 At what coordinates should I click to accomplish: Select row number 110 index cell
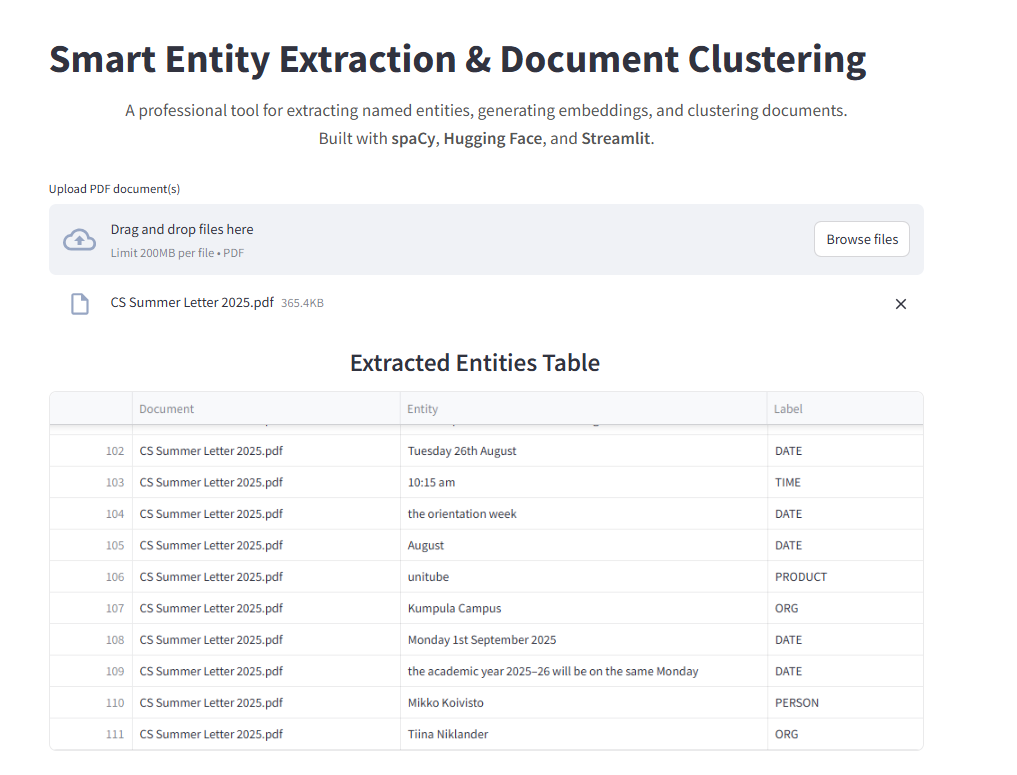[91, 702]
